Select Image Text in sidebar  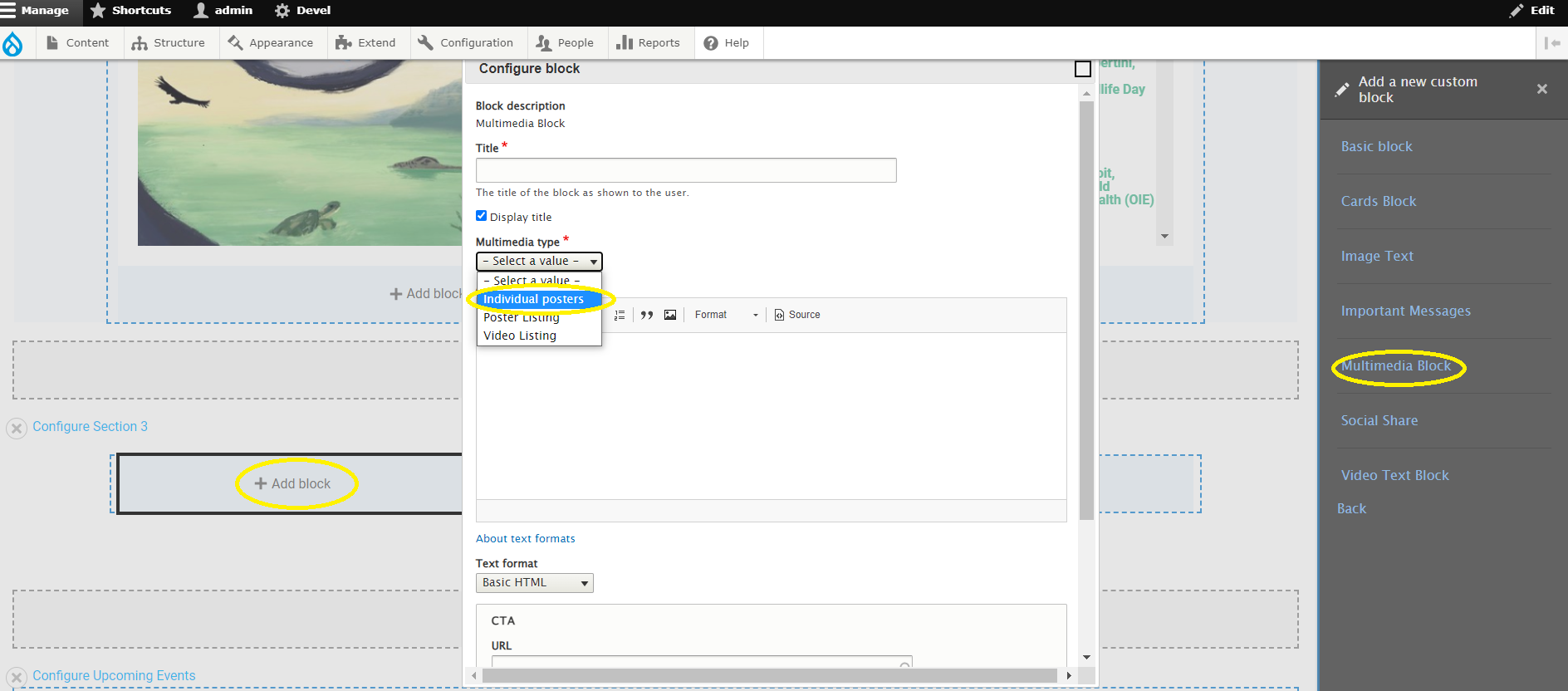(1377, 256)
